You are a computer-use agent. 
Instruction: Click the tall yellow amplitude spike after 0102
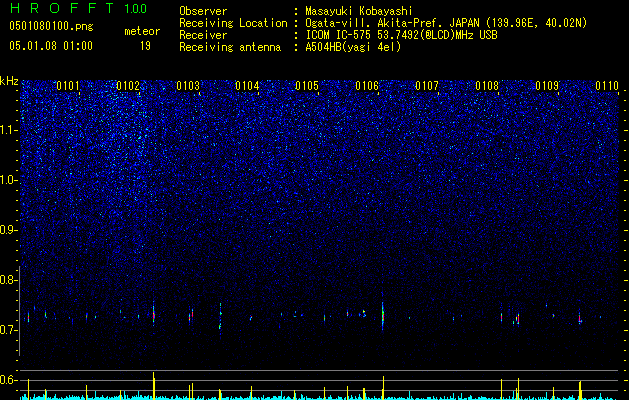coord(154,385)
